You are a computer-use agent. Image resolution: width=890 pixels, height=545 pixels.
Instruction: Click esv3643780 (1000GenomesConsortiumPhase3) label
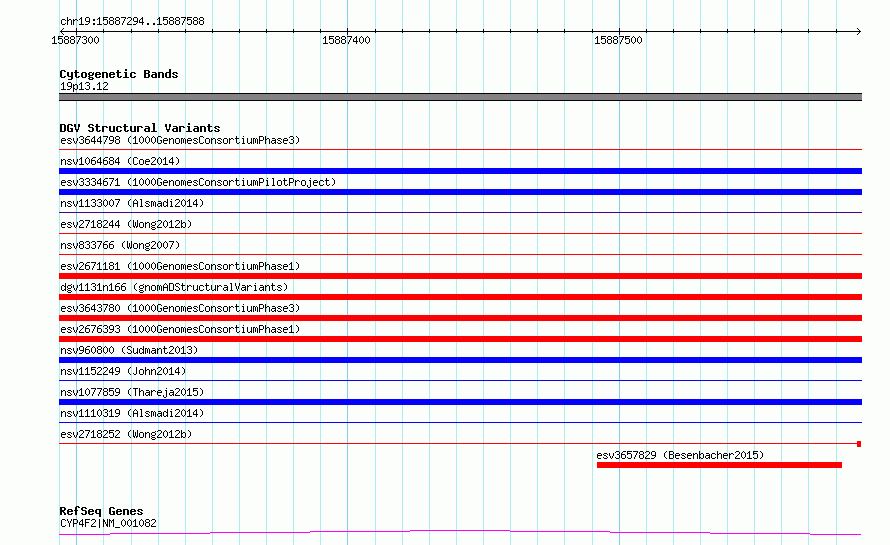(180, 308)
